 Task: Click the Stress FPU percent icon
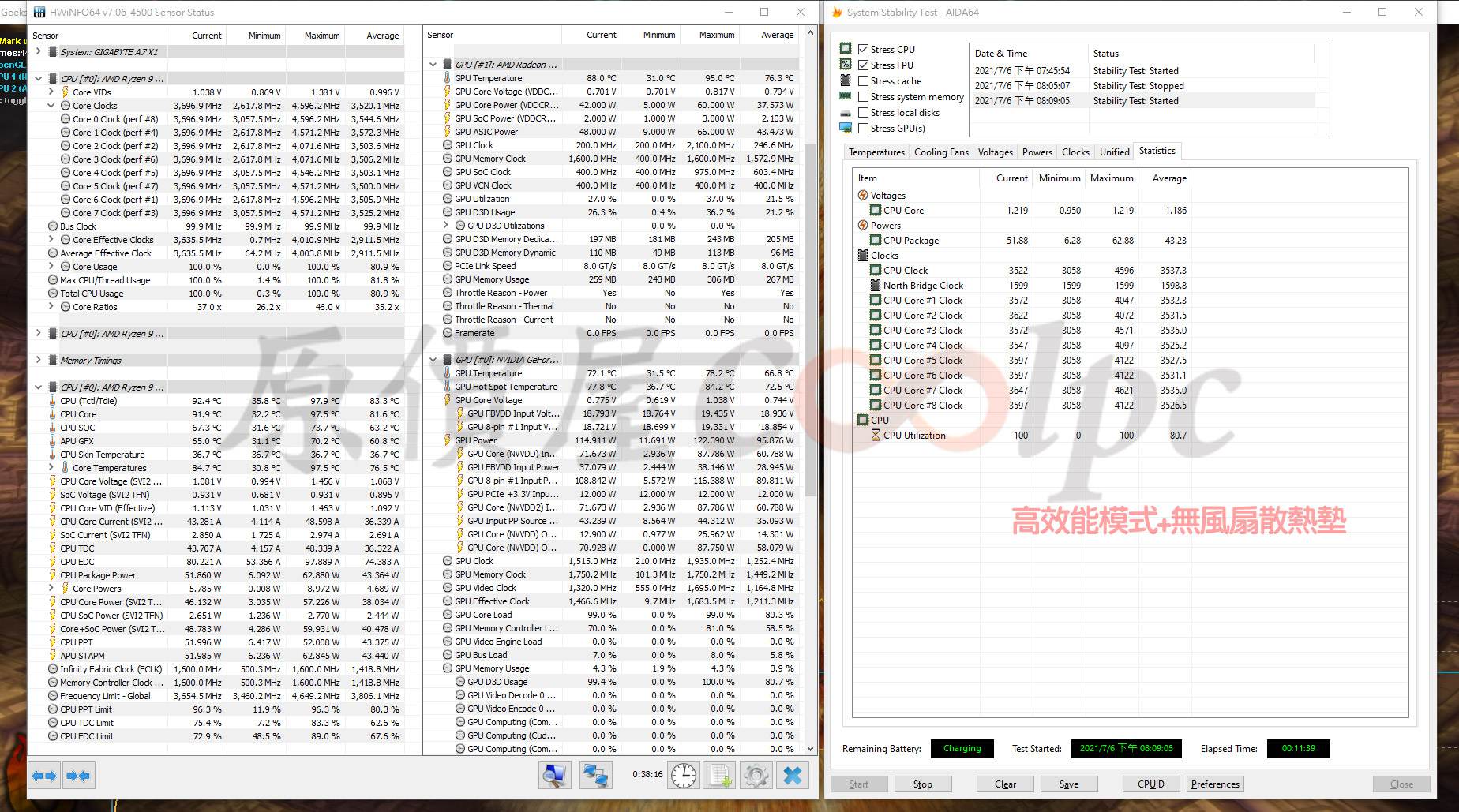coord(846,65)
